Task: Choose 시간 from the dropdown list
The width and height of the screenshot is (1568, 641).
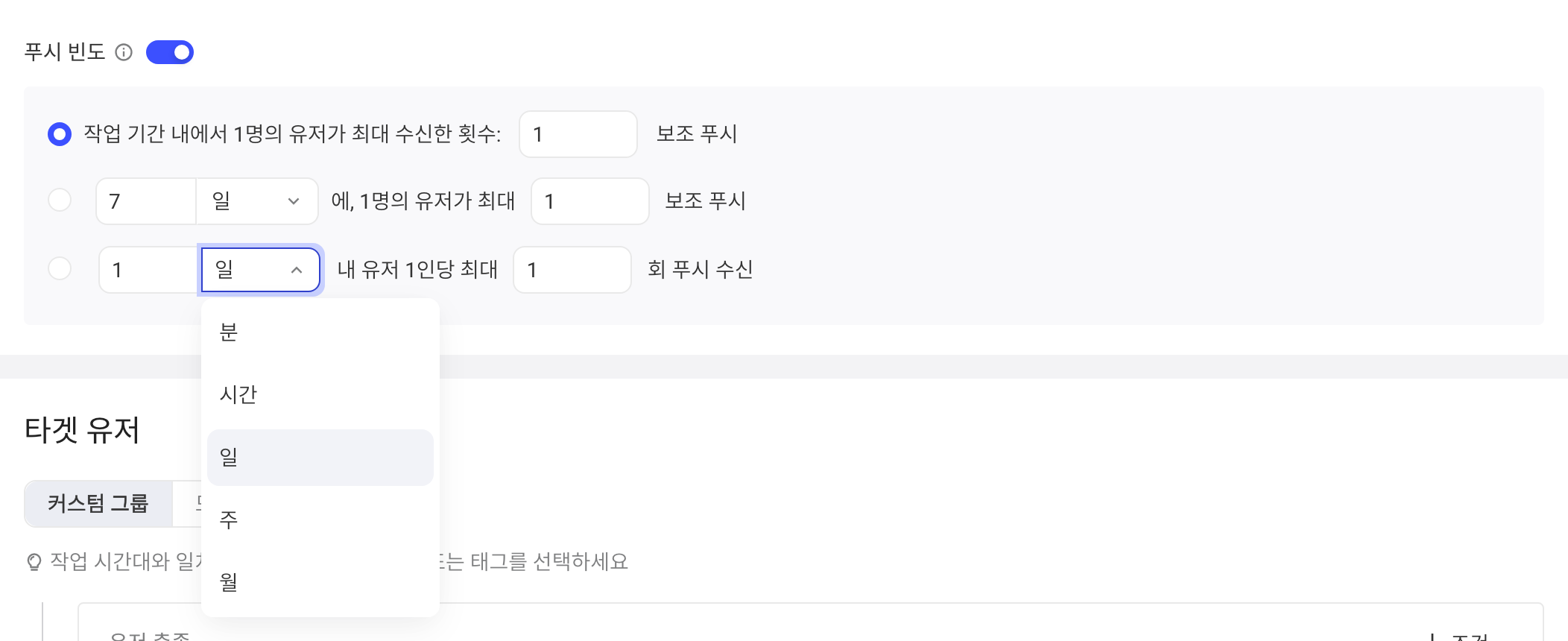Action: (x=320, y=395)
